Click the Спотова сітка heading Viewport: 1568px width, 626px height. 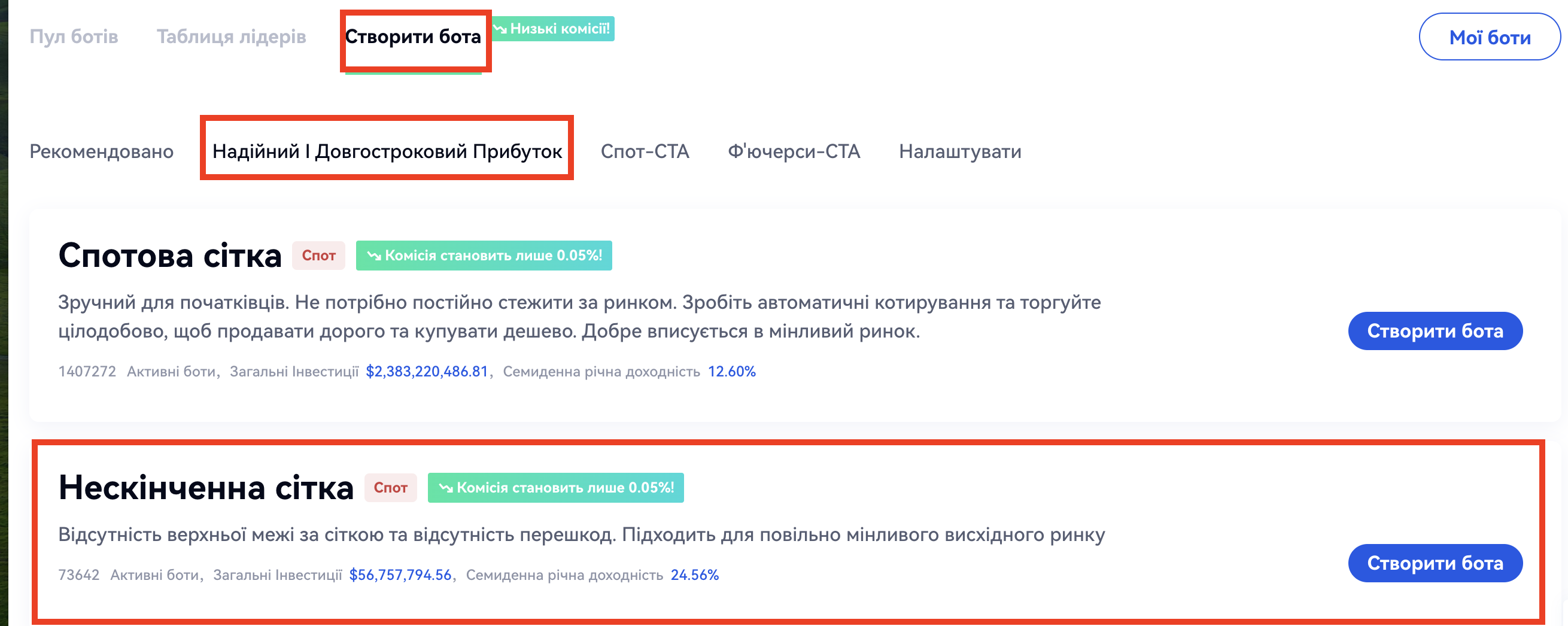[170, 255]
